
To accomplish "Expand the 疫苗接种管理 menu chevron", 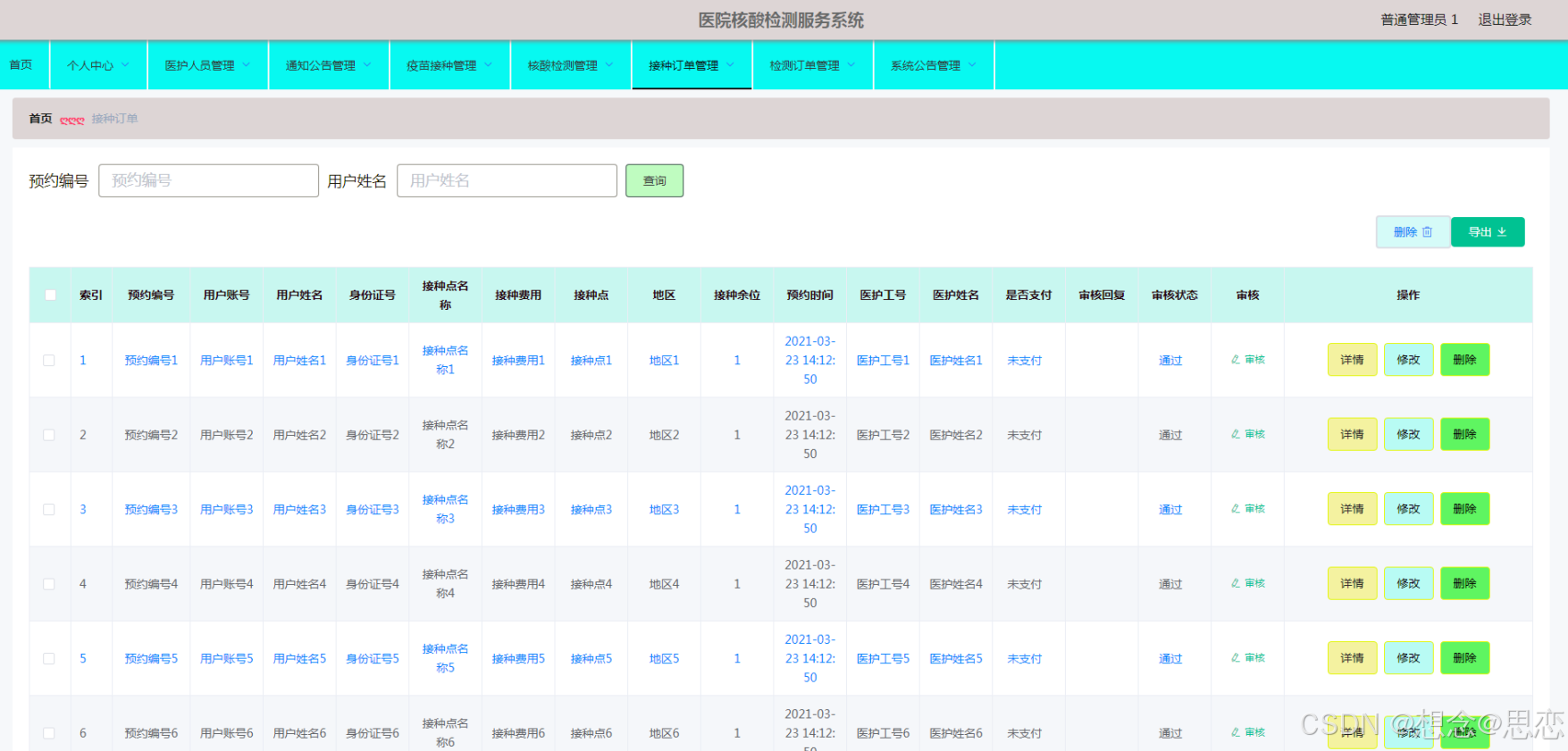I will point(488,65).
